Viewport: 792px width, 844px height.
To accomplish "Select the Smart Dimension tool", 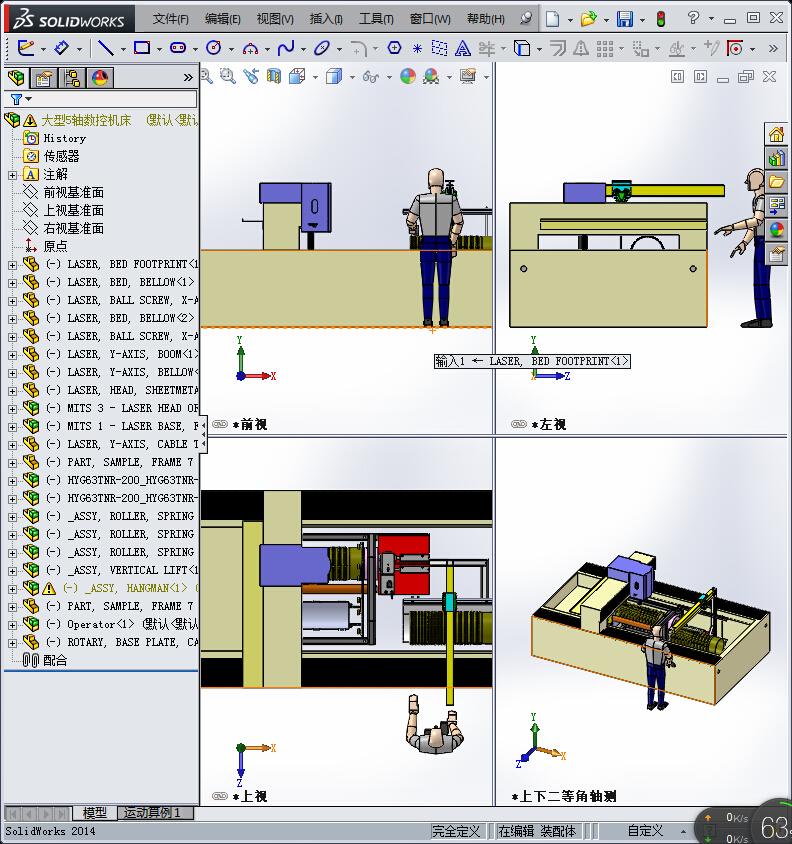I will pos(62,48).
